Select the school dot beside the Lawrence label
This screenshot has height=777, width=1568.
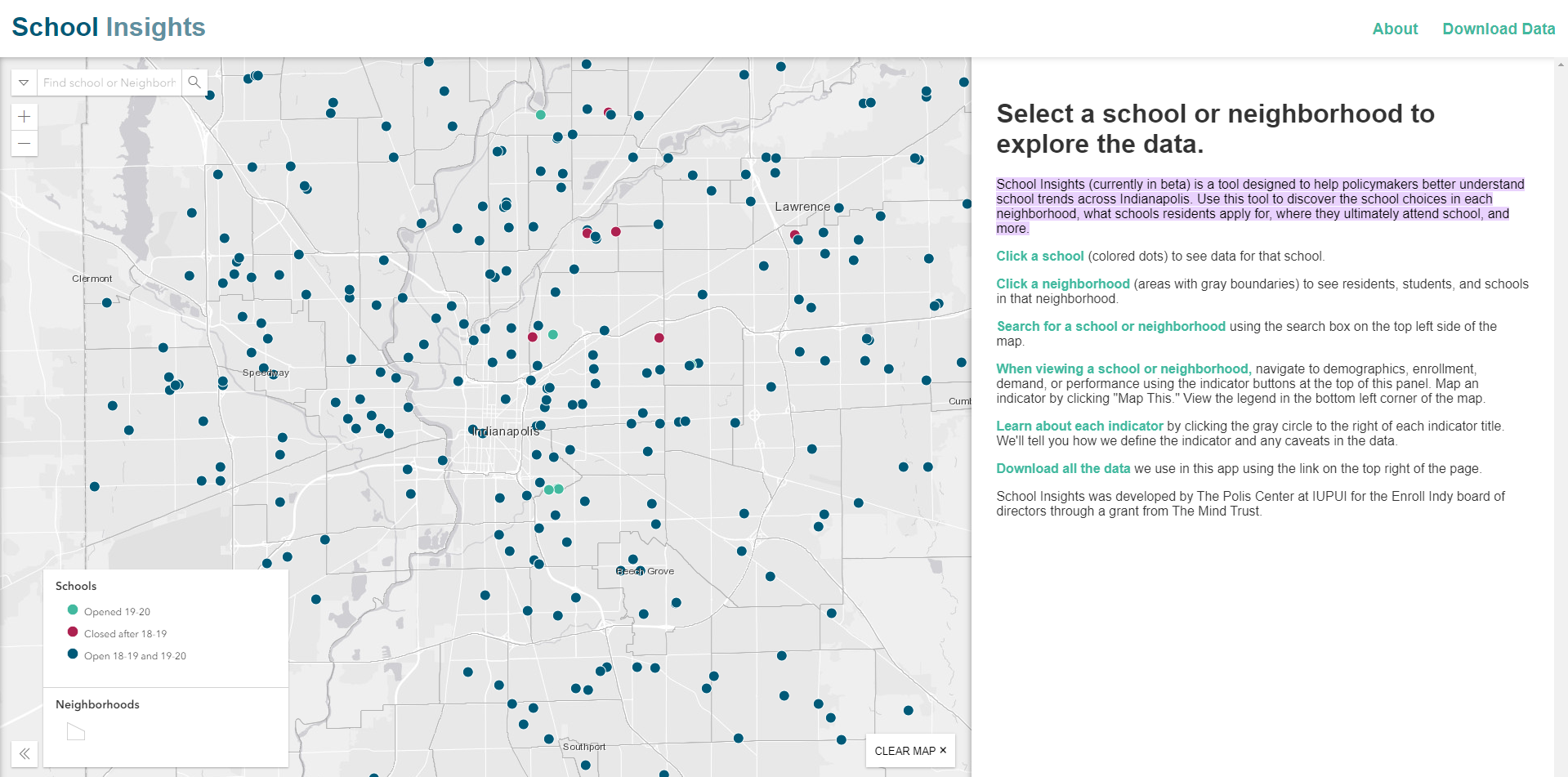838,208
